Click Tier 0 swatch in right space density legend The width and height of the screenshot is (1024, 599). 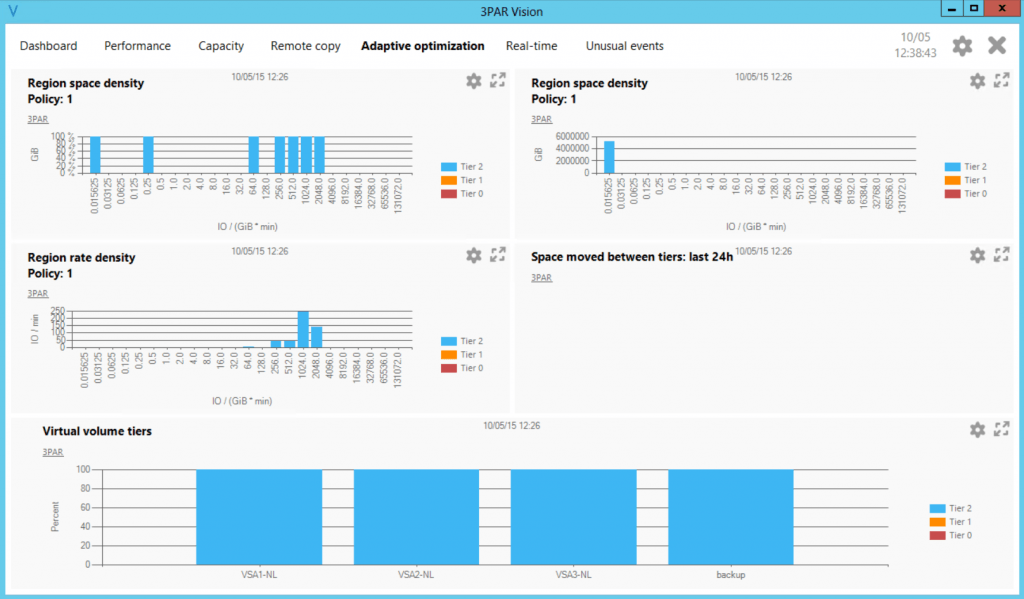pyautogui.click(x=952, y=193)
